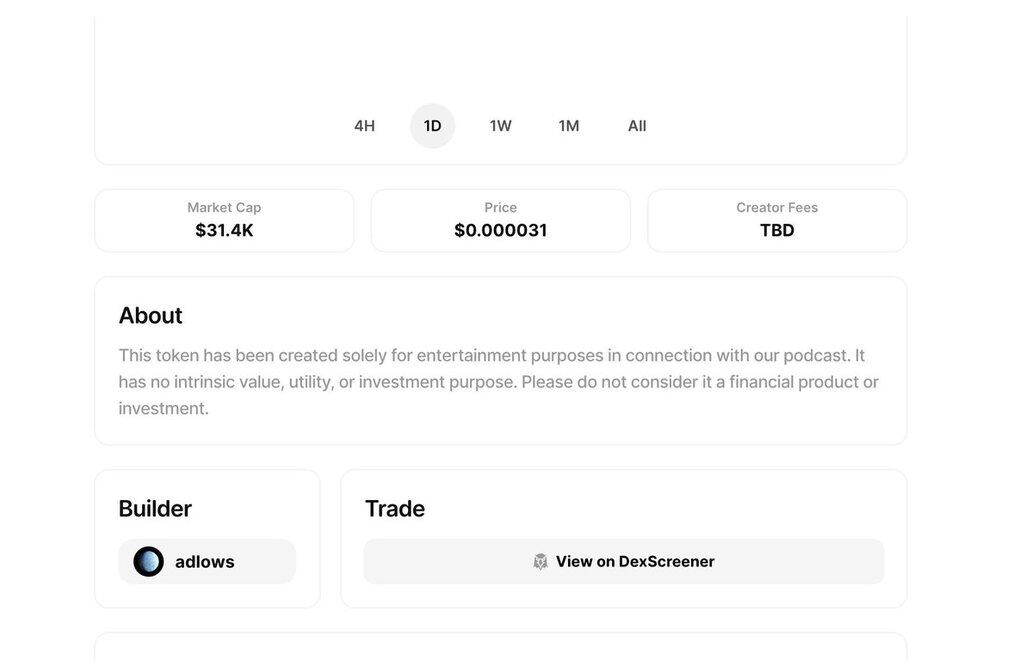
Task: Click the Builder section heading
Action: point(155,509)
